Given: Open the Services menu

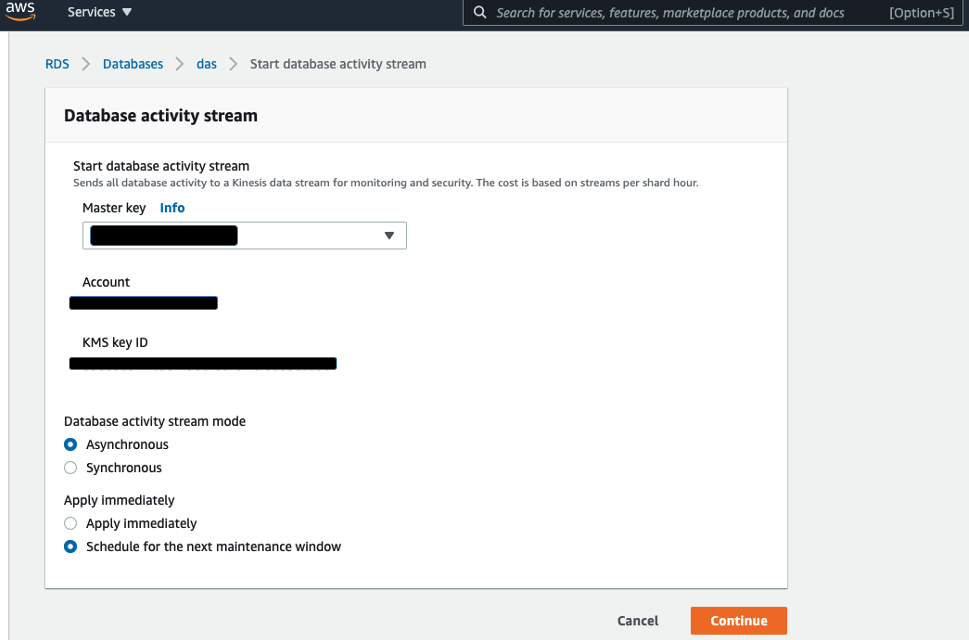Looking at the screenshot, I should tap(99, 13).
